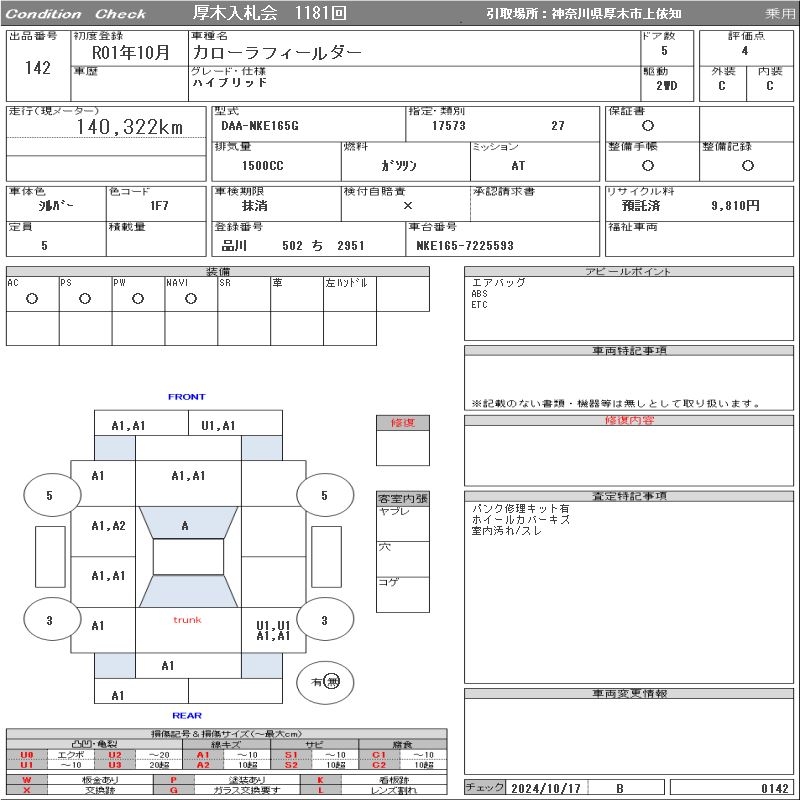The image size is (800, 800).
Task: Click the recycle fee 9,810円
Action: click(736, 206)
